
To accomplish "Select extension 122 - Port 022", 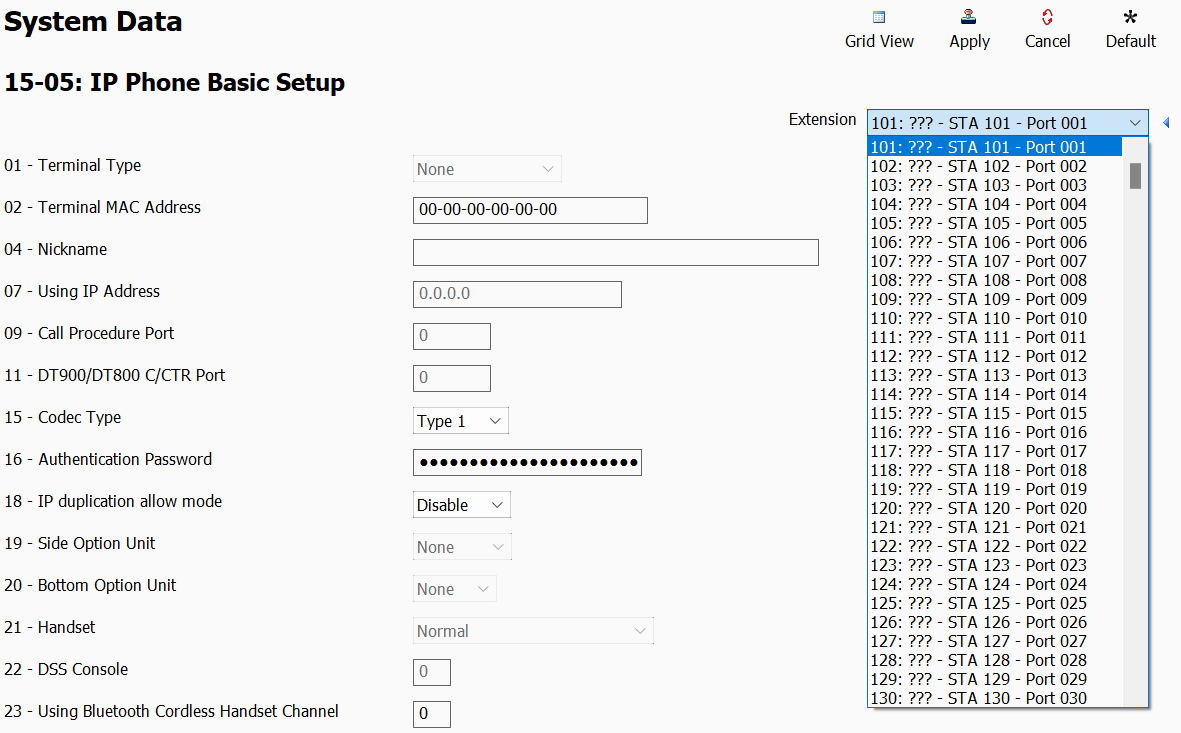I will click(x=995, y=546).
